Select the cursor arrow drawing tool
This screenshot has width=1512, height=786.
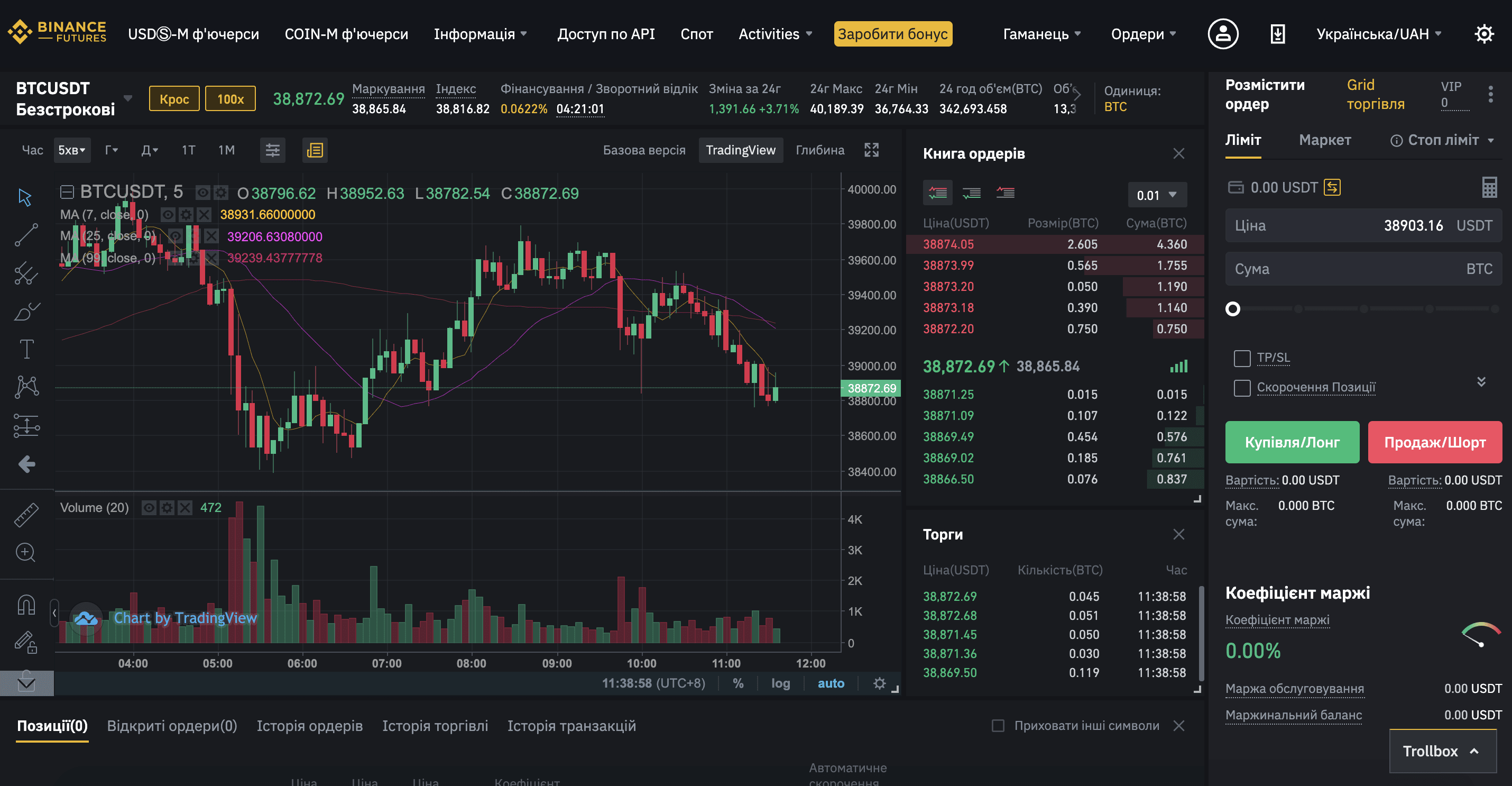point(25,197)
